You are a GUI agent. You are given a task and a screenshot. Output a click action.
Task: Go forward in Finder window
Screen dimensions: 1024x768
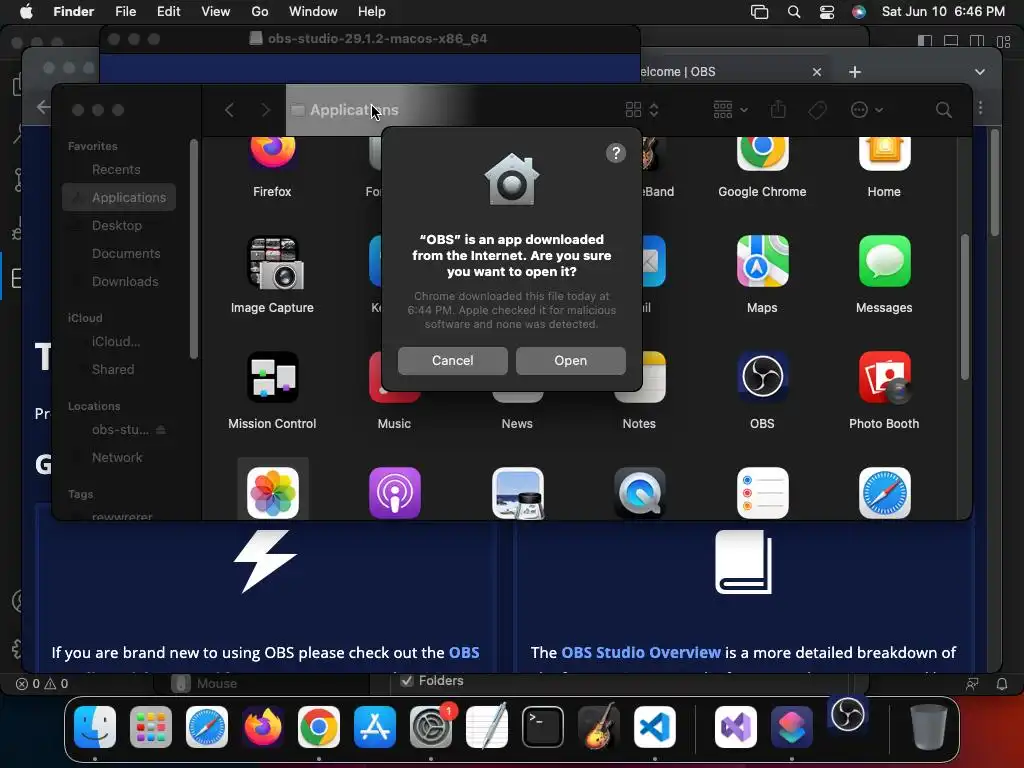coord(265,110)
